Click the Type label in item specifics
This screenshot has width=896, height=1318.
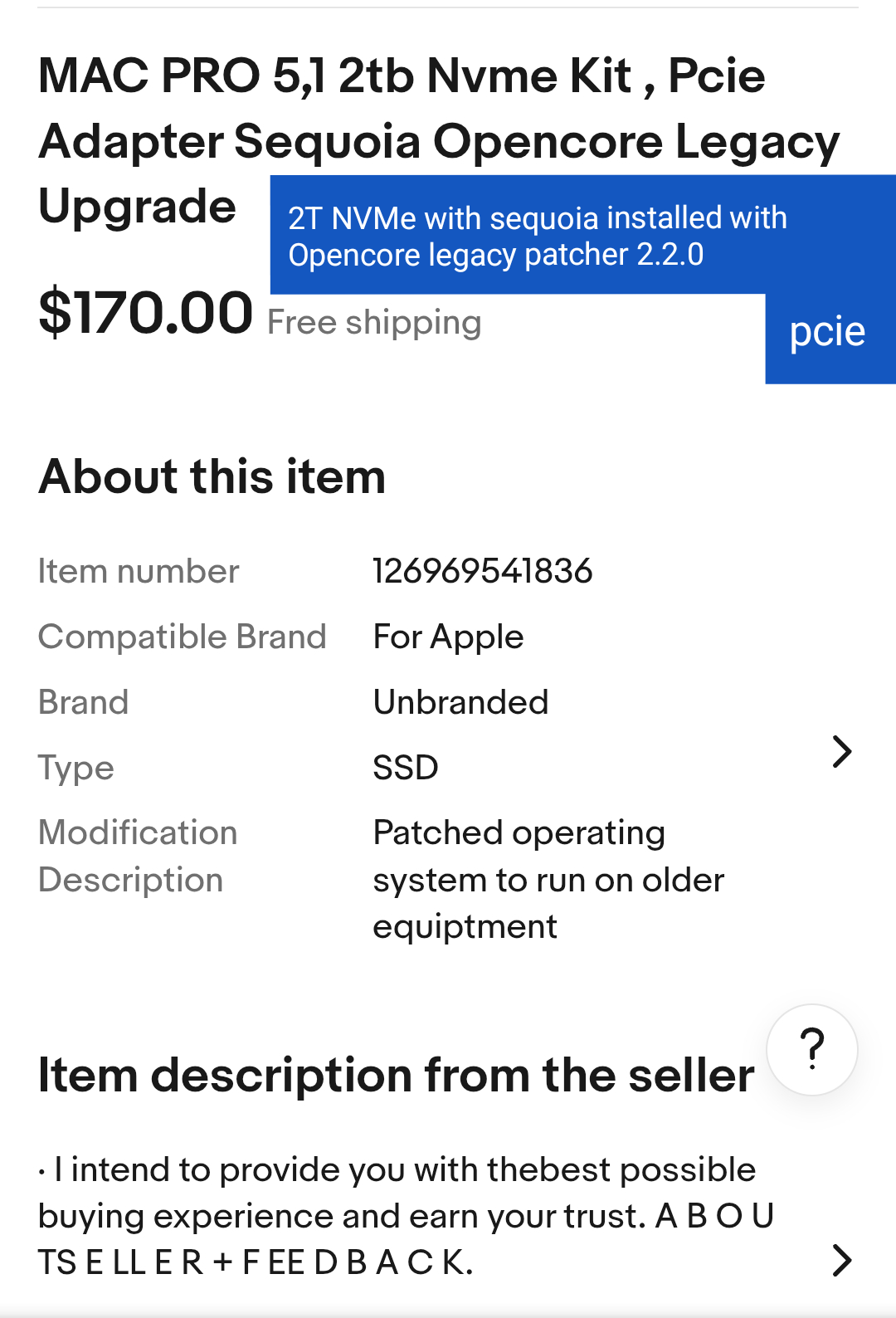pos(75,767)
